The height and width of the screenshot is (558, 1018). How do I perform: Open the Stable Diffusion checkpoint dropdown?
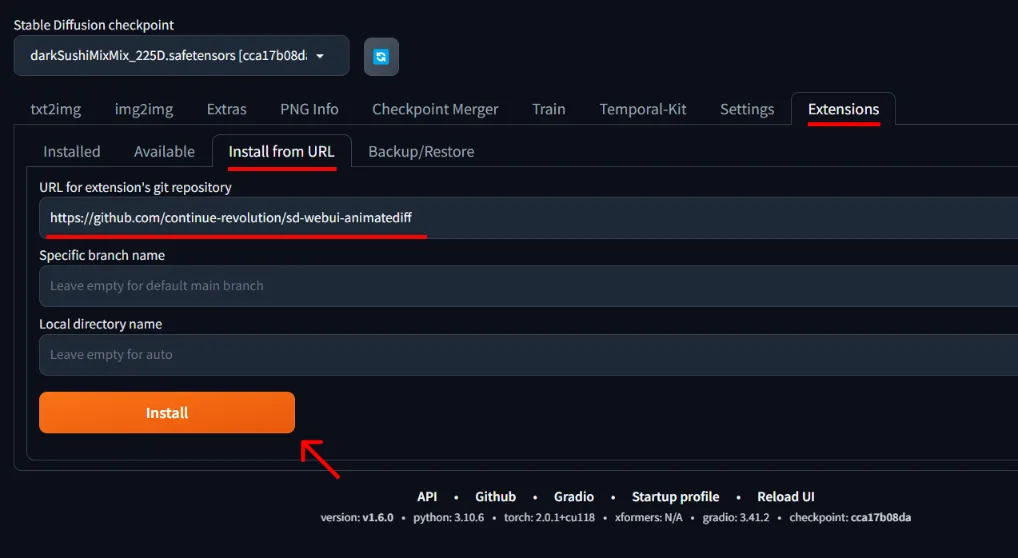pos(181,56)
